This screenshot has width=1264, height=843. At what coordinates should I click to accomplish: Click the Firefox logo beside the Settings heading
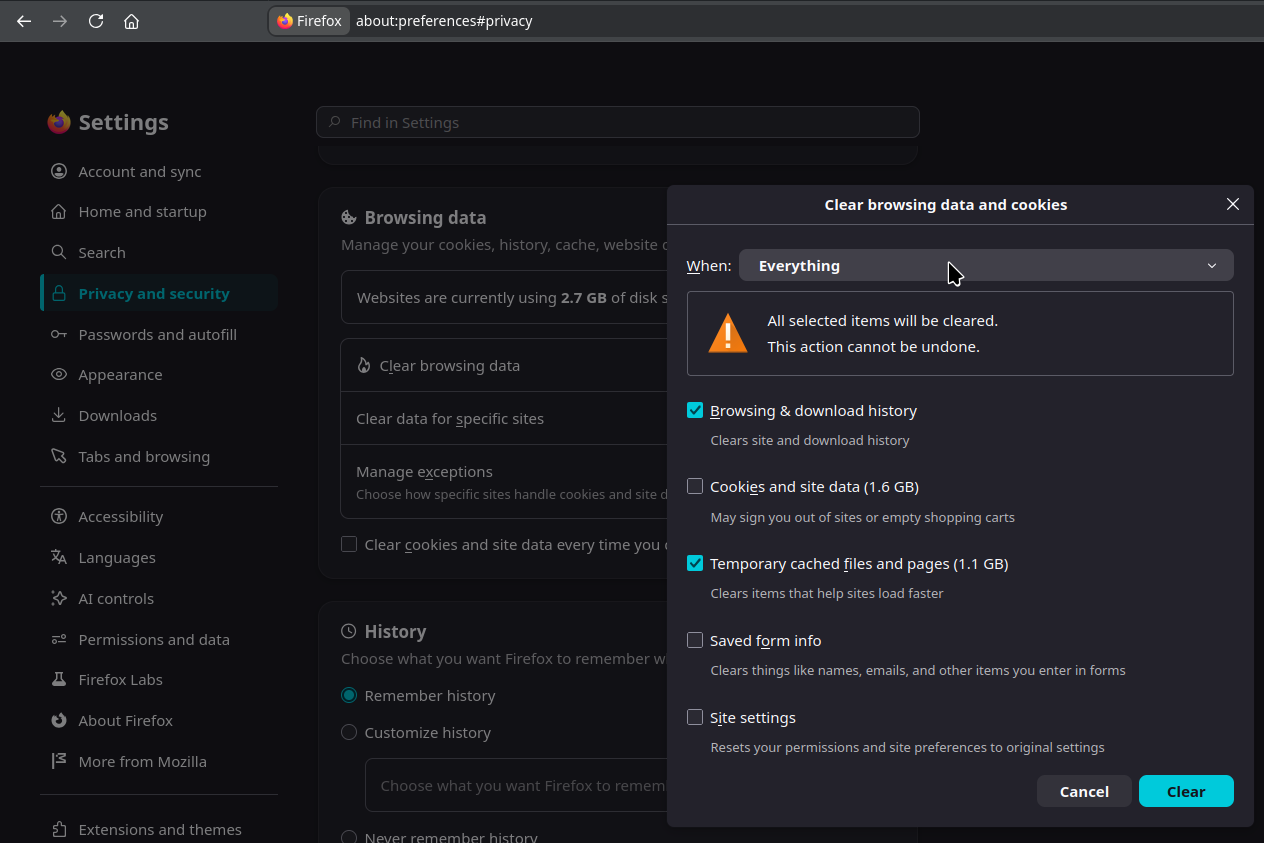(59, 122)
